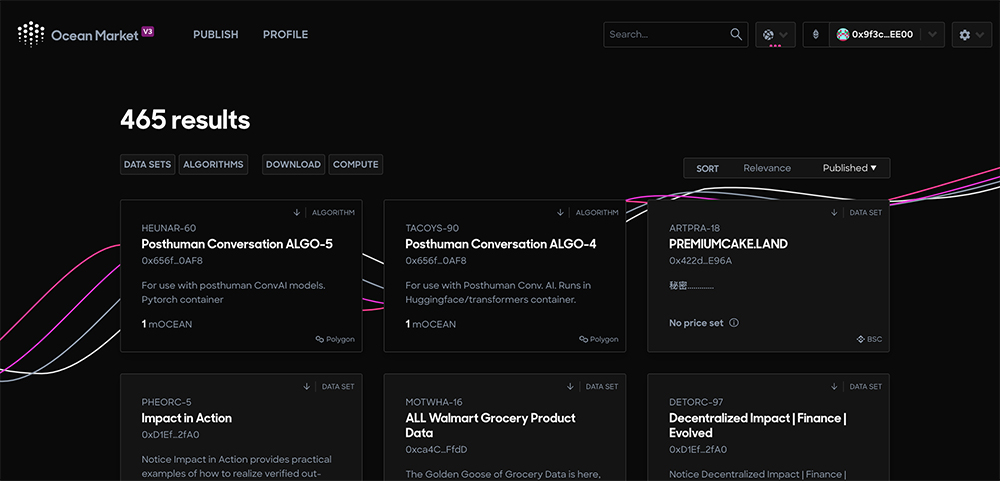Image resolution: width=1000 pixels, height=481 pixels.
Task: Open Posthuman Conversation ALGO-4 asset
Action: click(501, 244)
